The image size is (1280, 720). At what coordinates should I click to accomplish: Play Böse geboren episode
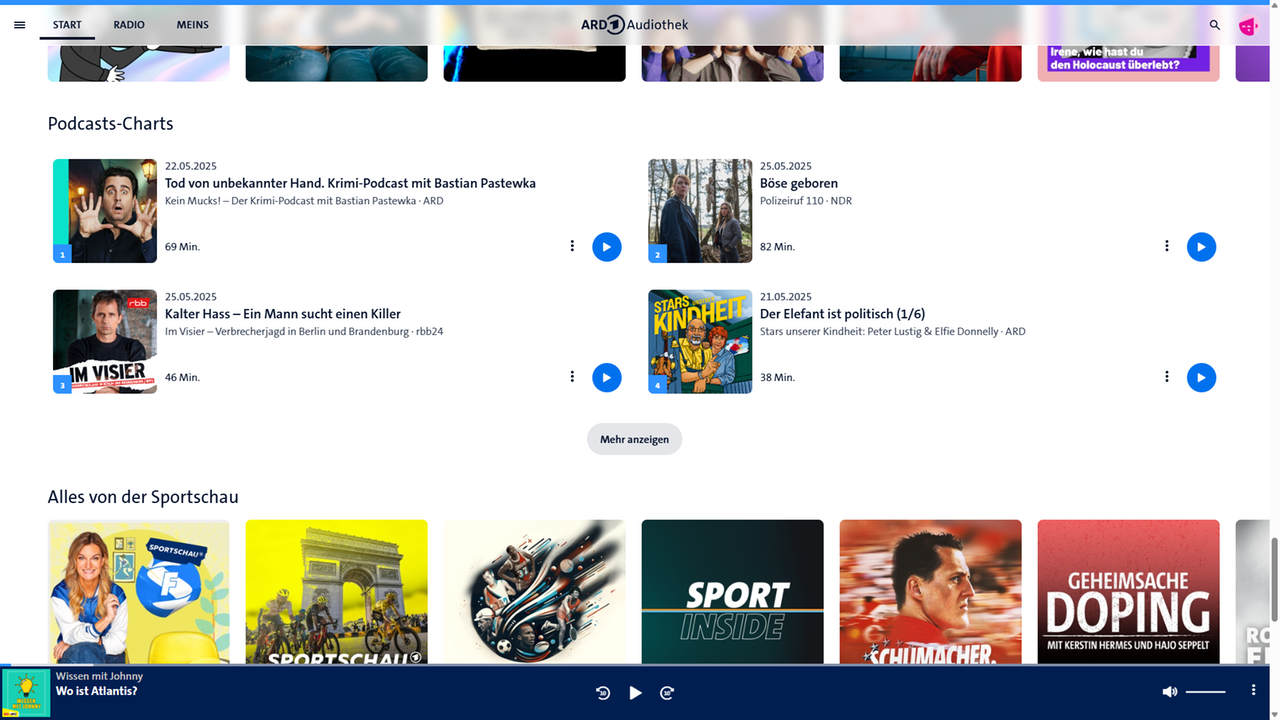pos(1202,247)
